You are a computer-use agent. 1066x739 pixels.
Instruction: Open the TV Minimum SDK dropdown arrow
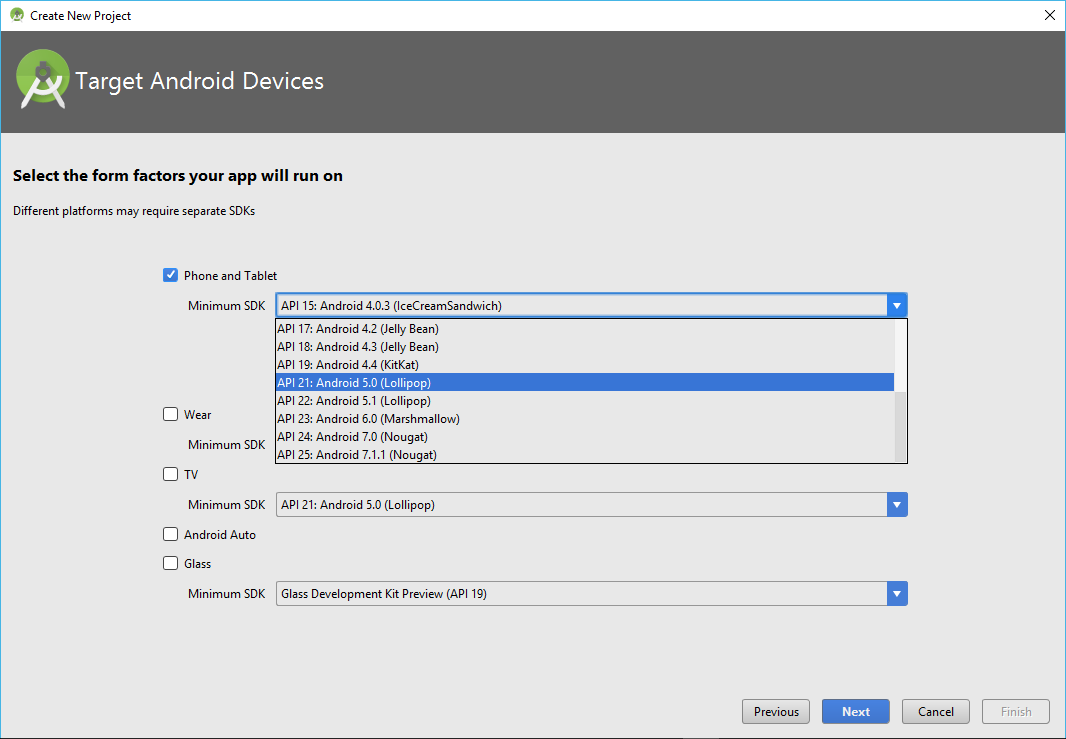click(x=897, y=505)
